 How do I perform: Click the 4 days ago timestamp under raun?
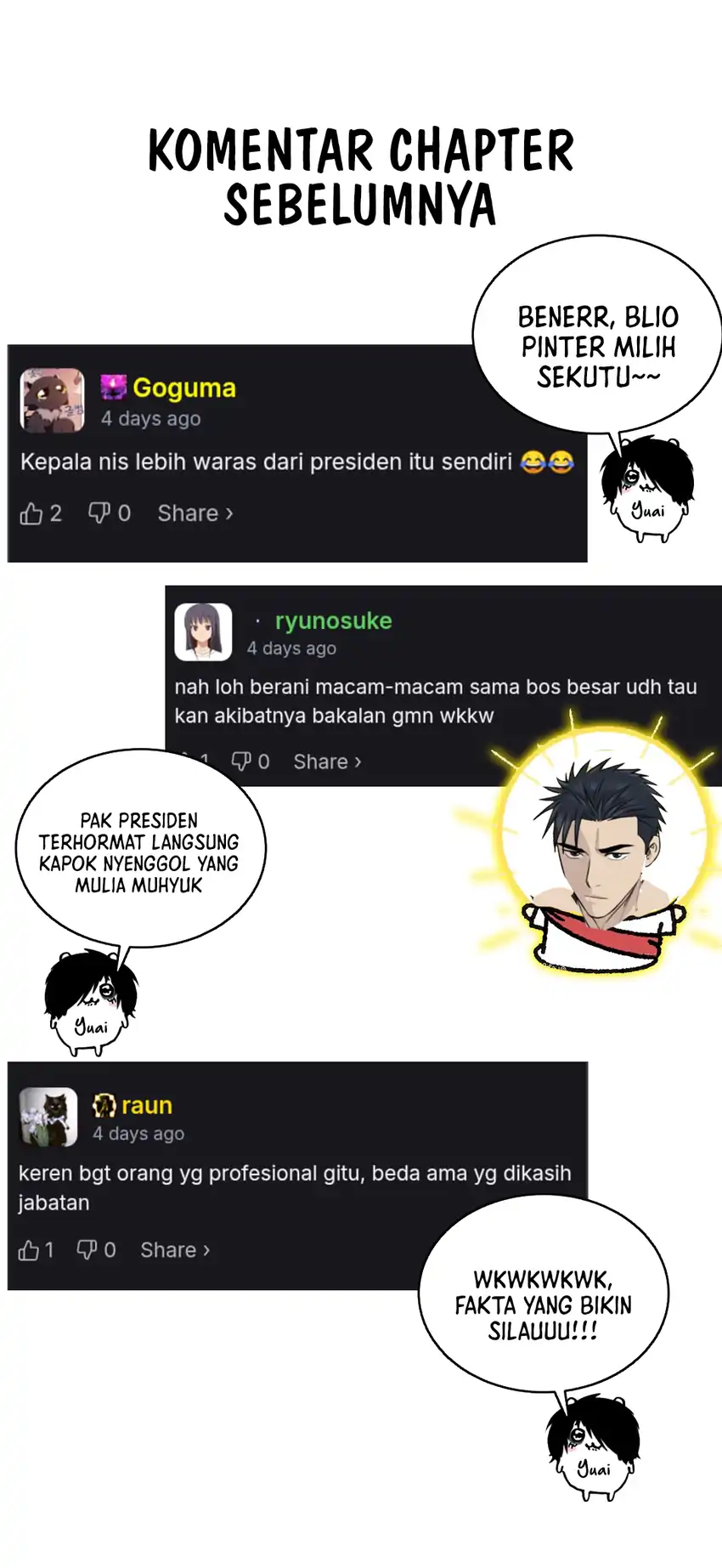click(138, 1134)
